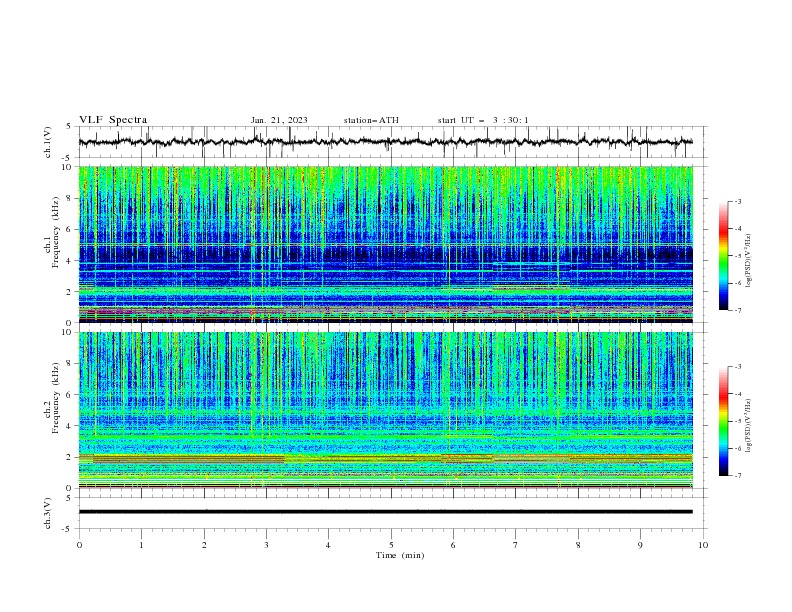Click the time axis tick label "3"

click(x=266, y=545)
